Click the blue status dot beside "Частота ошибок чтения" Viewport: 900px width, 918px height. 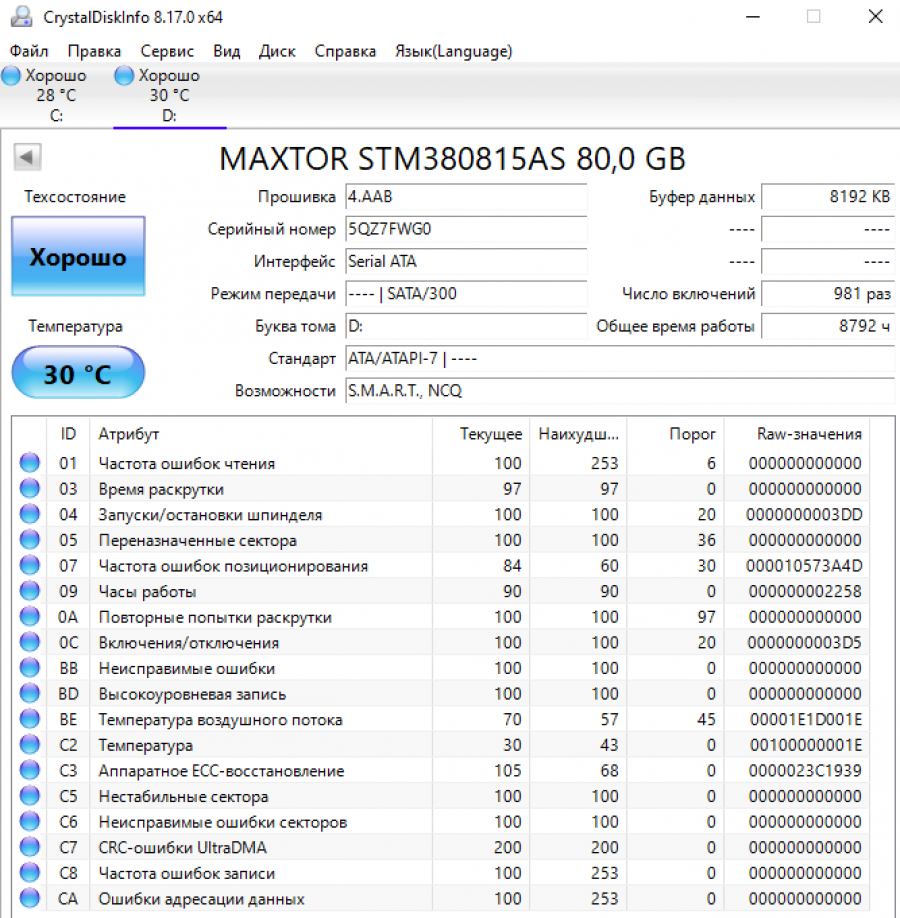point(27,463)
